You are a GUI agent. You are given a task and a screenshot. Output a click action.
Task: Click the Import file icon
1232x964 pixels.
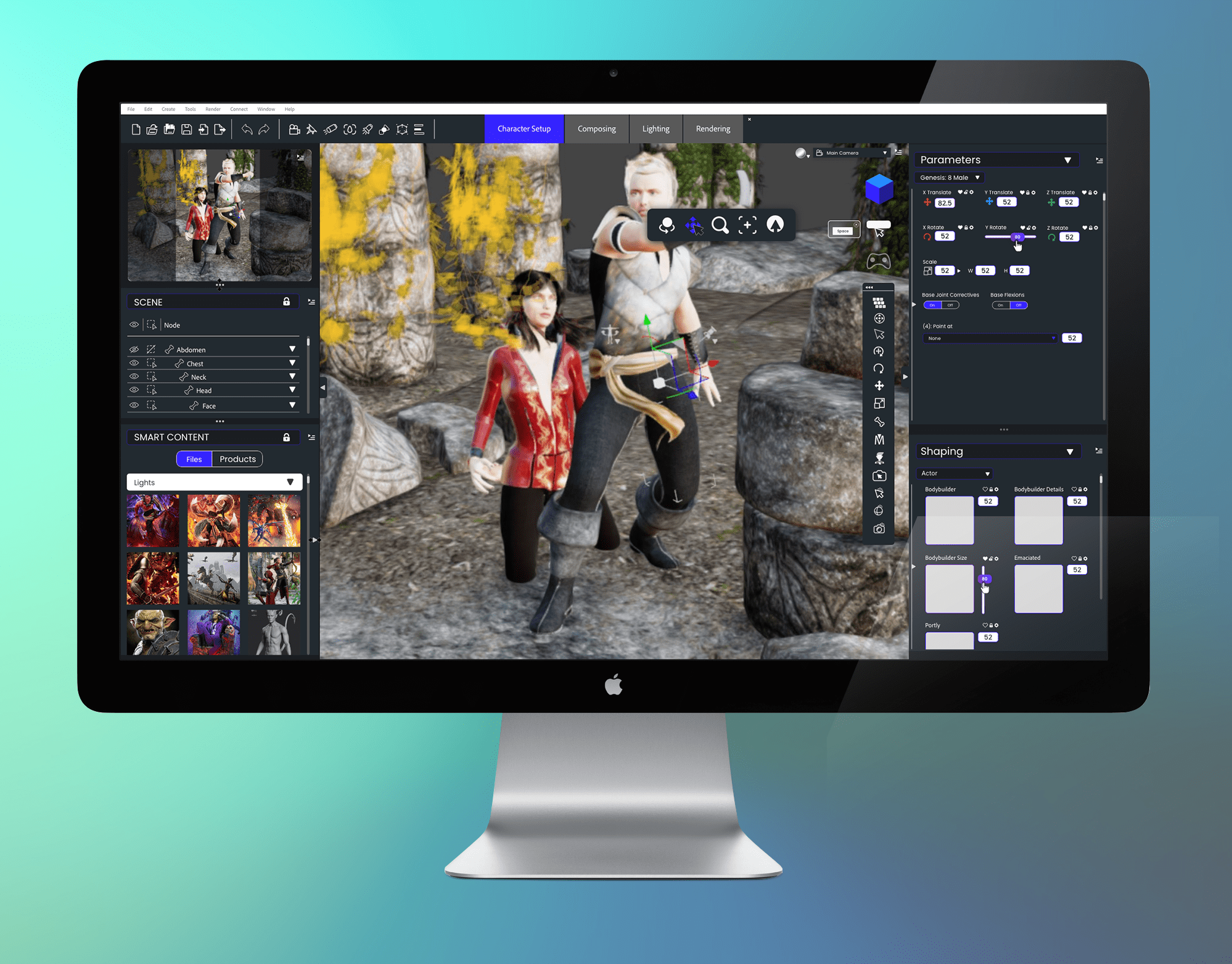pyautogui.click(x=203, y=129)
